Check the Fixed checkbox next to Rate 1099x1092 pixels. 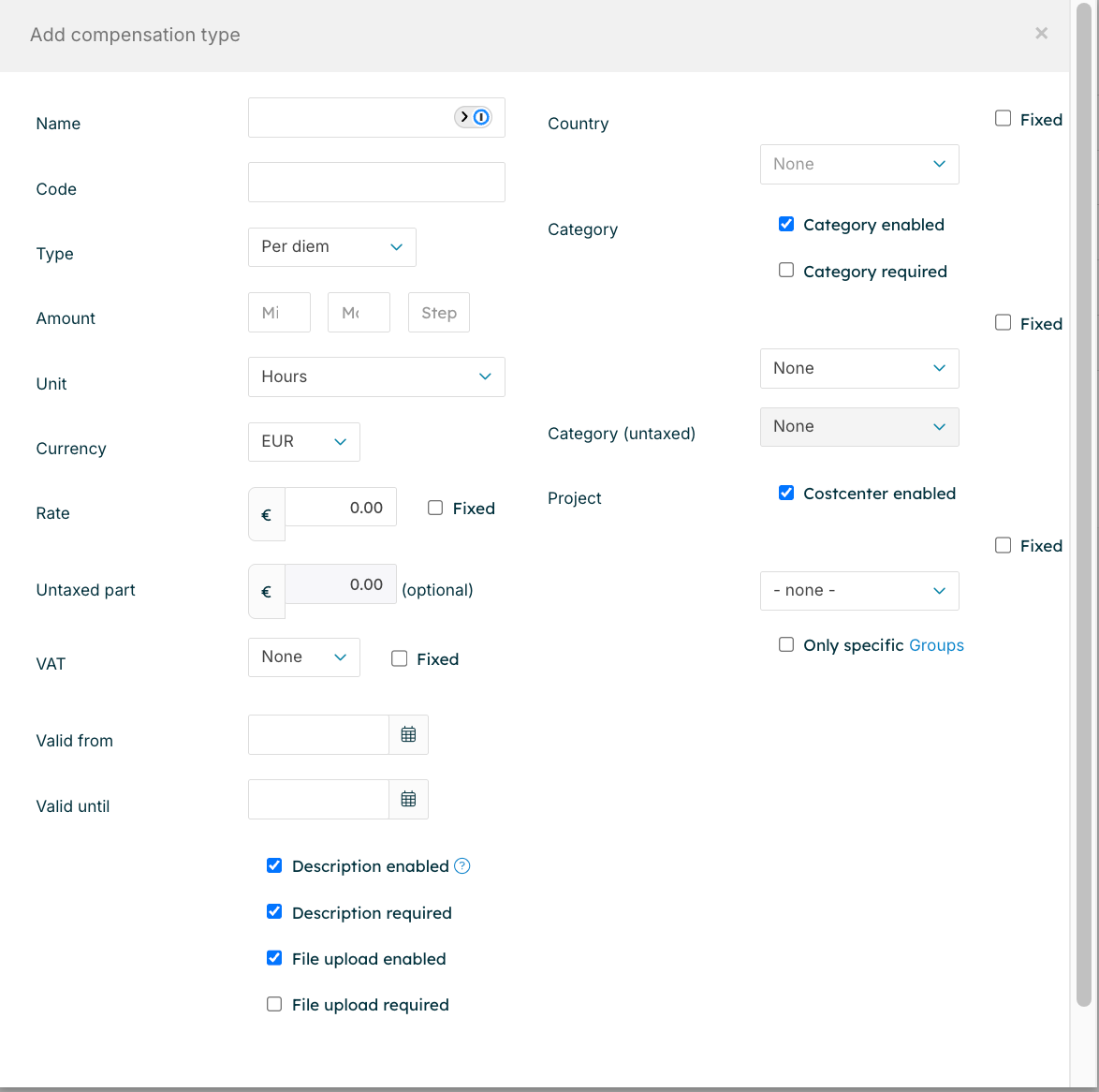435,508
